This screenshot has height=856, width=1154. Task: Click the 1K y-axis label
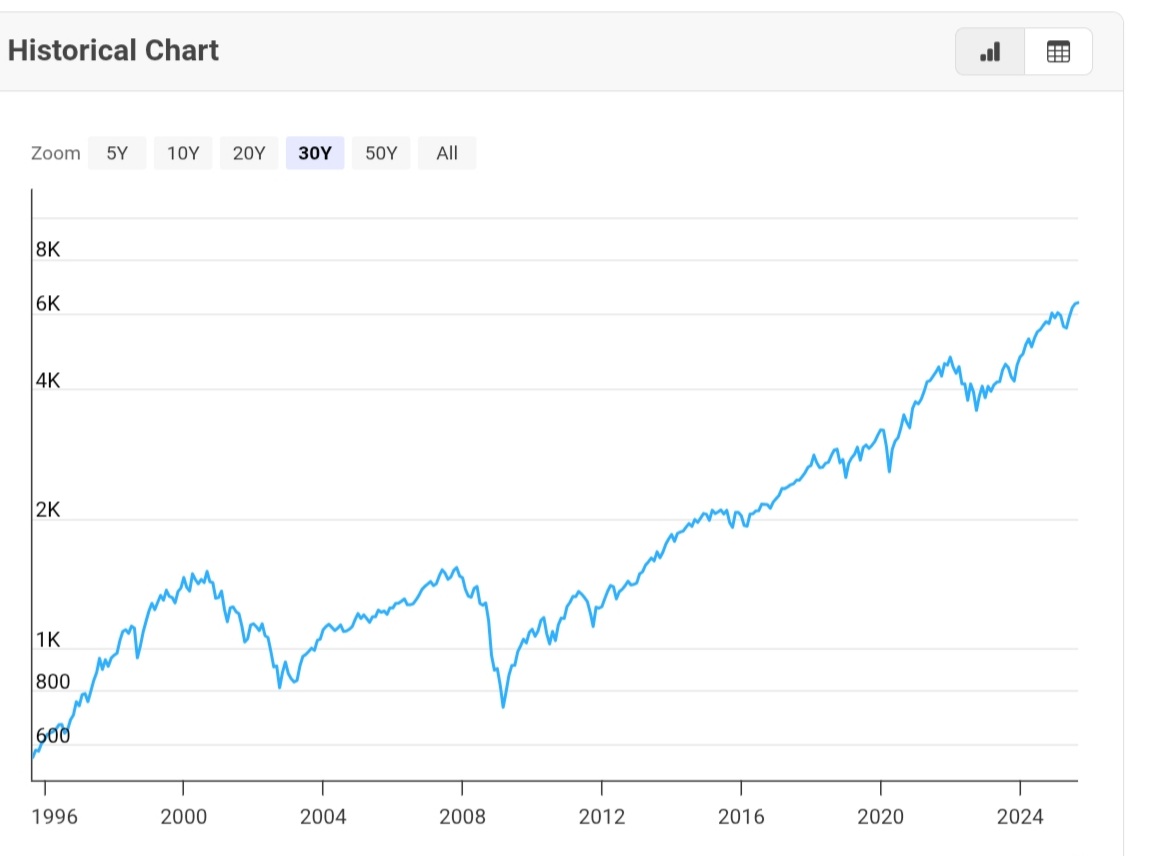click(x=48, y=640)
